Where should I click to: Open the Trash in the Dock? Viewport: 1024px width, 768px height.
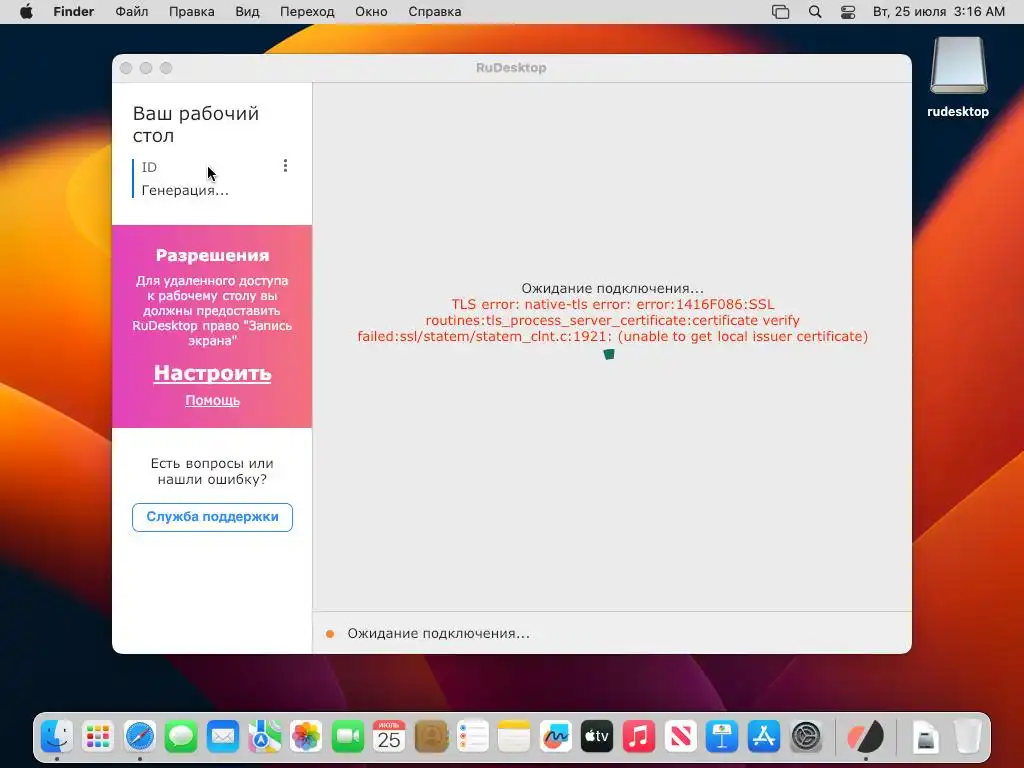(x=967, y=737)
